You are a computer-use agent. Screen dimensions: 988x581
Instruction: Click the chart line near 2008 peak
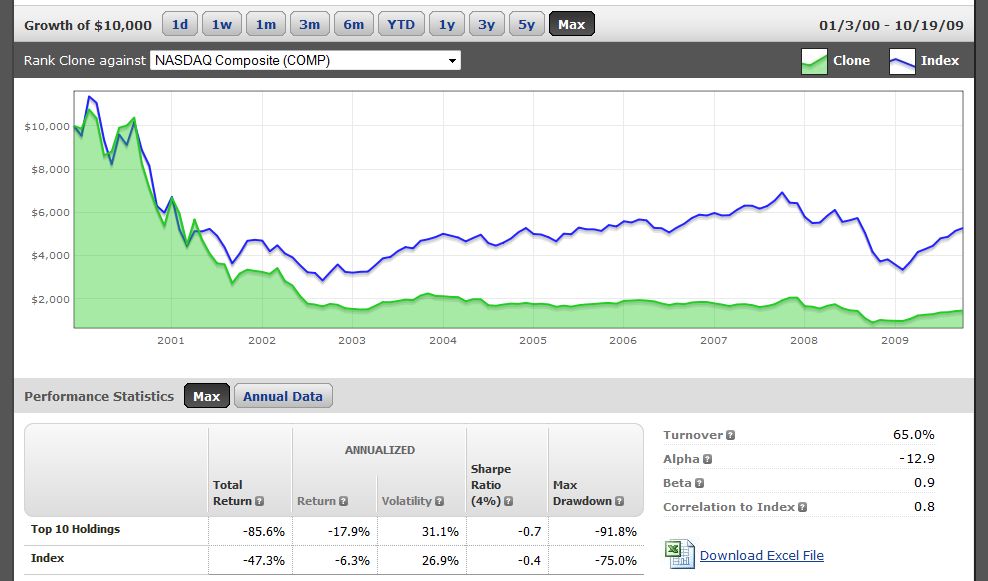tap(782, 192)
